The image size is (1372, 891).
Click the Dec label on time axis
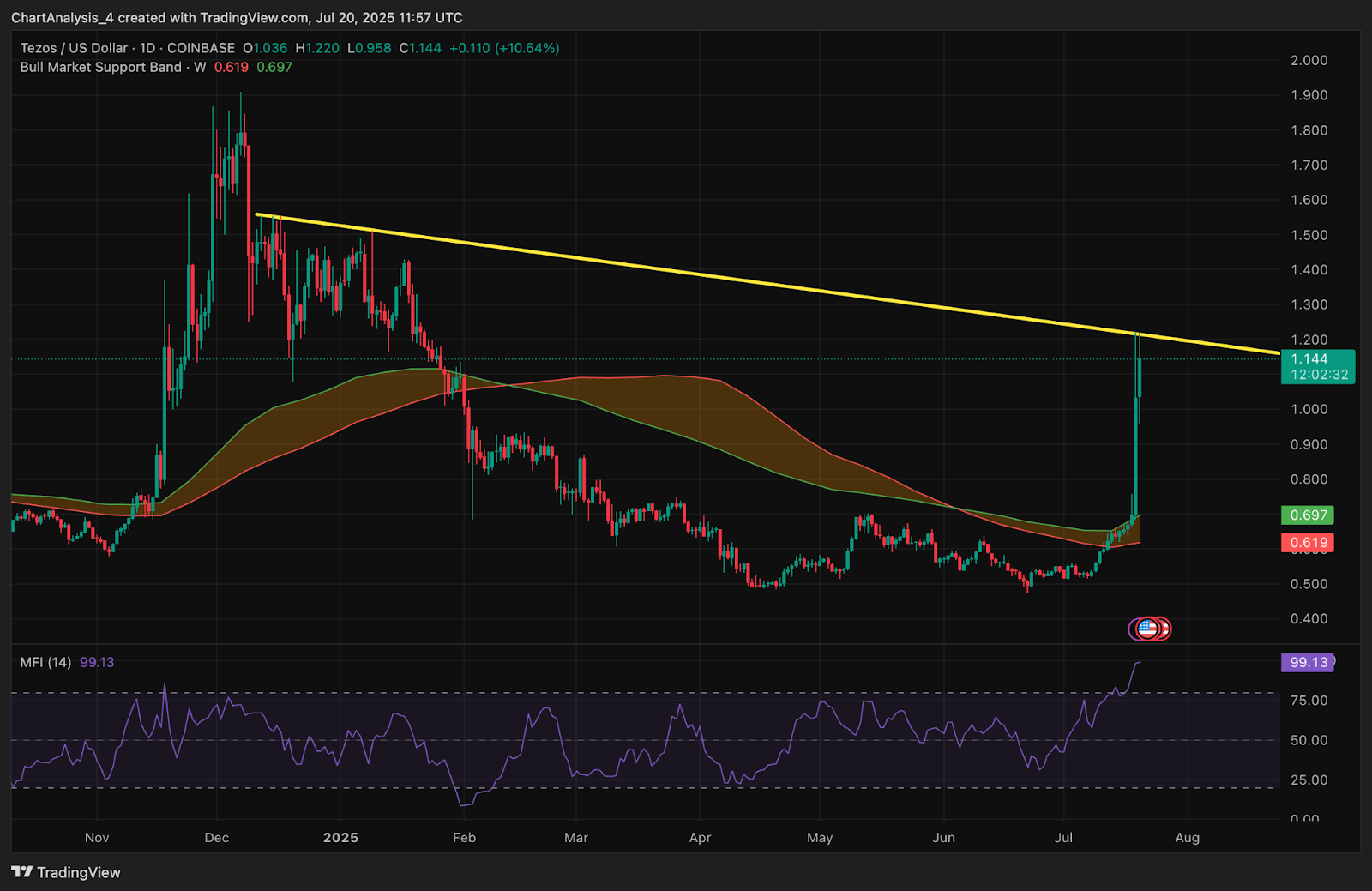pyautogui.click(x=217, y=838)
